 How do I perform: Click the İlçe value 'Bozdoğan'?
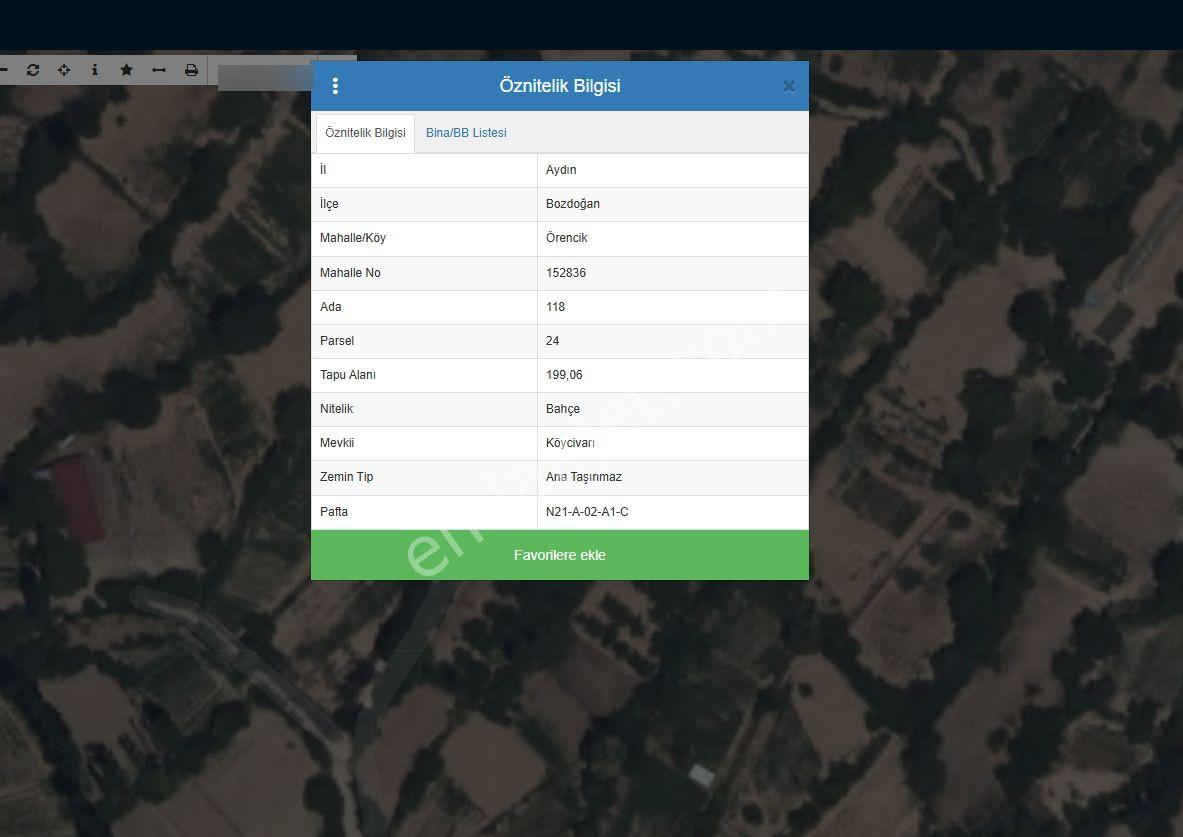573,204
